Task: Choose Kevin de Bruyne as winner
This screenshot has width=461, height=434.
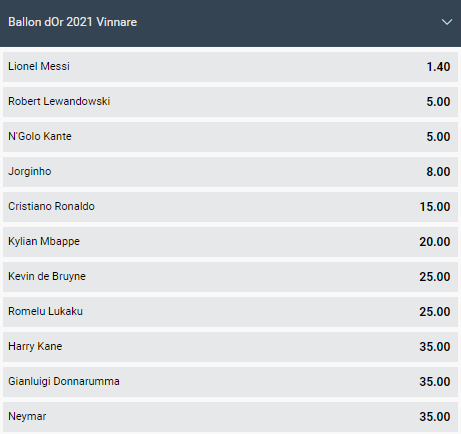Action: point(230,277)
